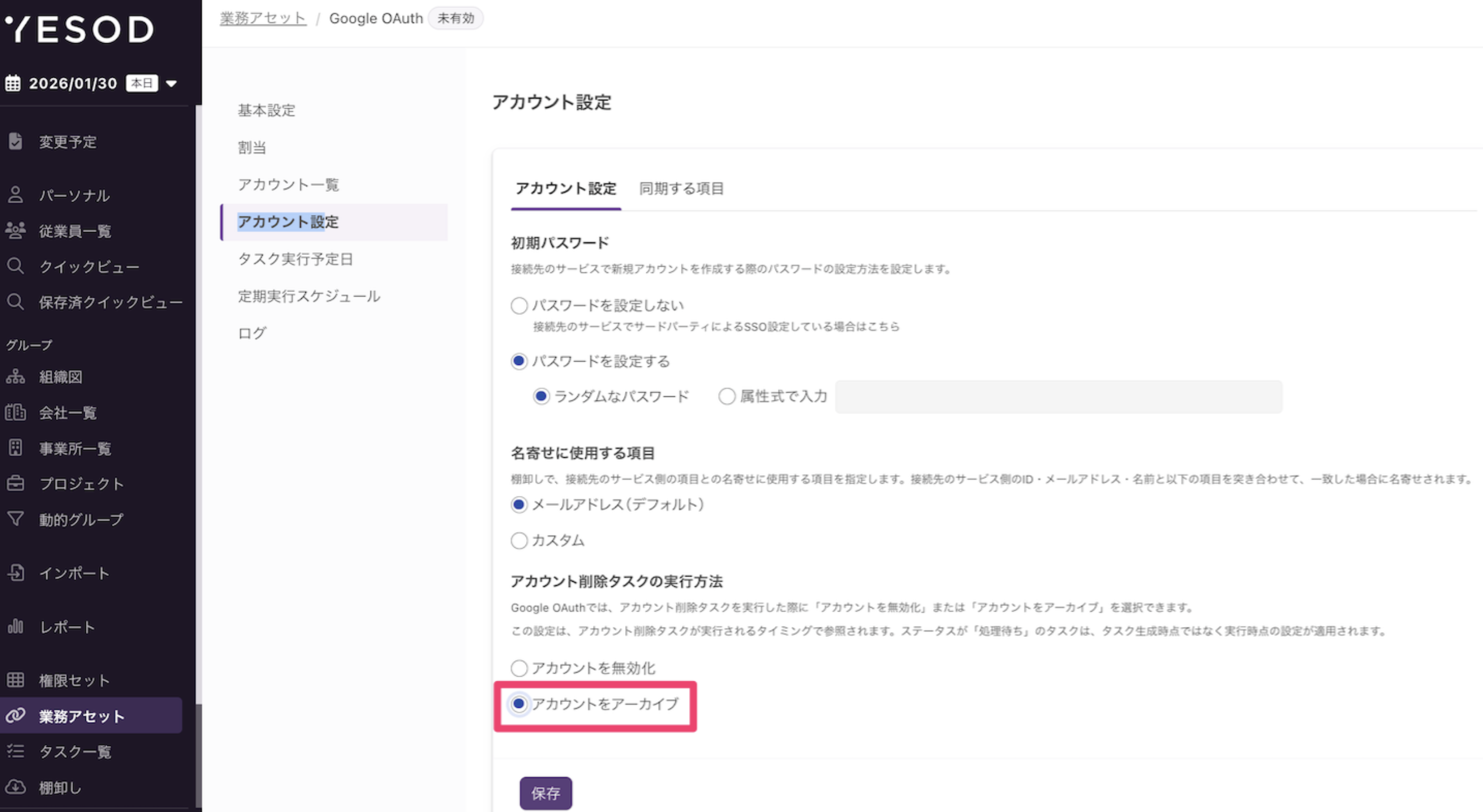
Task: Click the 業務アセット link icon
Action: click(16, 715)
